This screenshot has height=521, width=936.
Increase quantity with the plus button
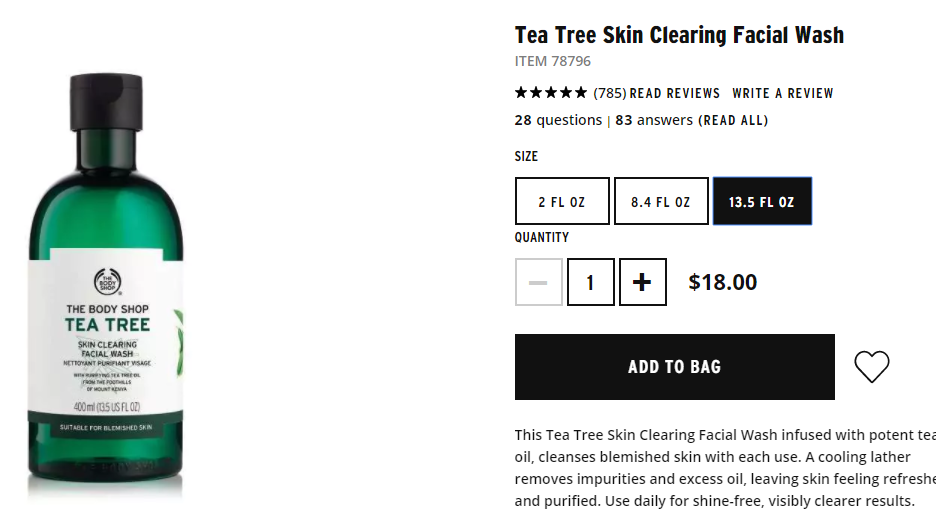(642, 283)
